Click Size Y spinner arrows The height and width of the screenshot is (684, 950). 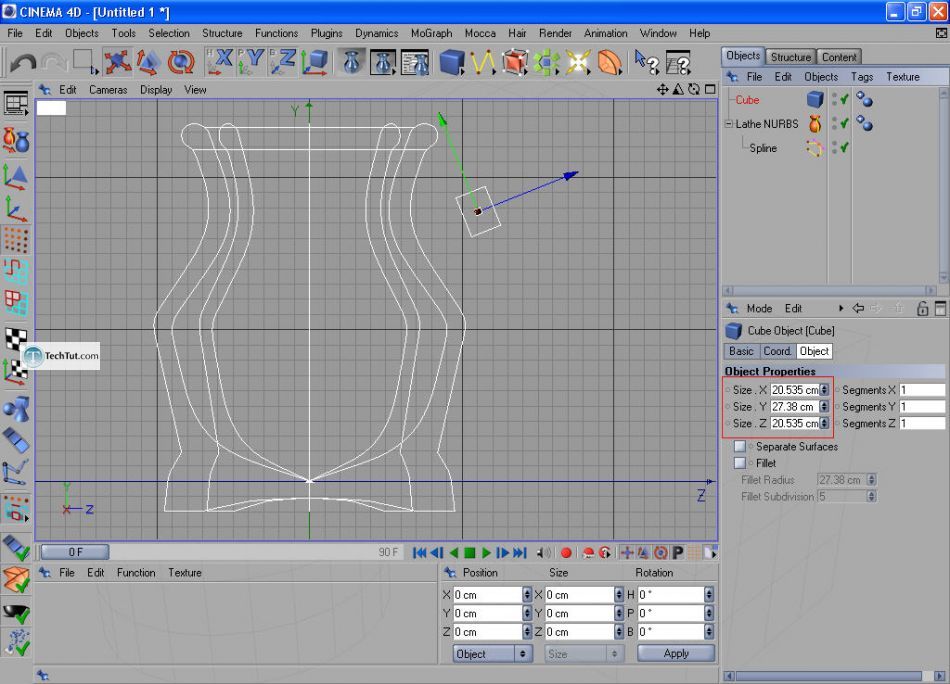point(824,407)
